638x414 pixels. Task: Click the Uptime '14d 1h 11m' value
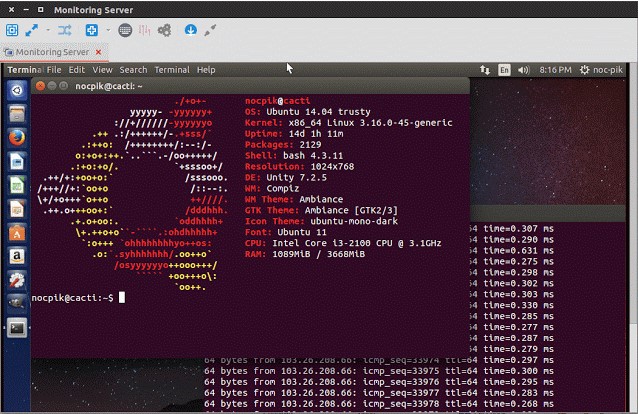pos(316,134)
